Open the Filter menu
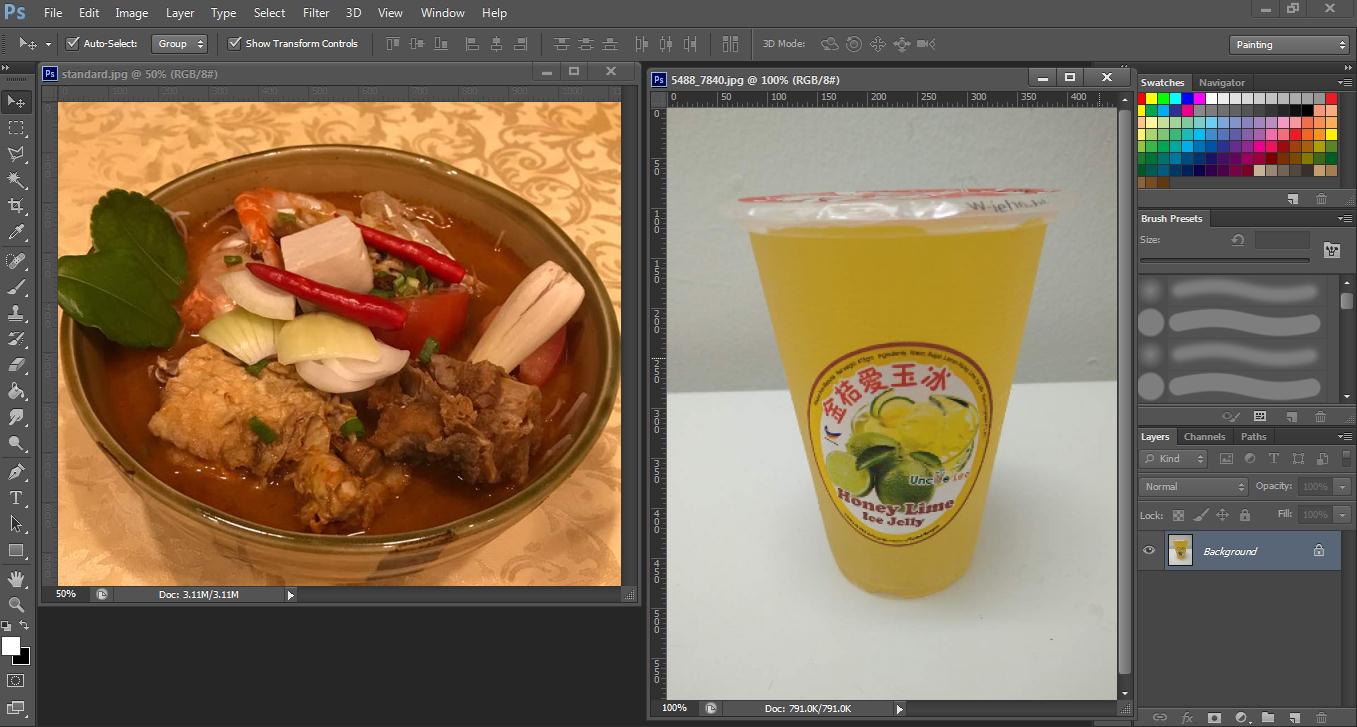 tap(316, 13)
